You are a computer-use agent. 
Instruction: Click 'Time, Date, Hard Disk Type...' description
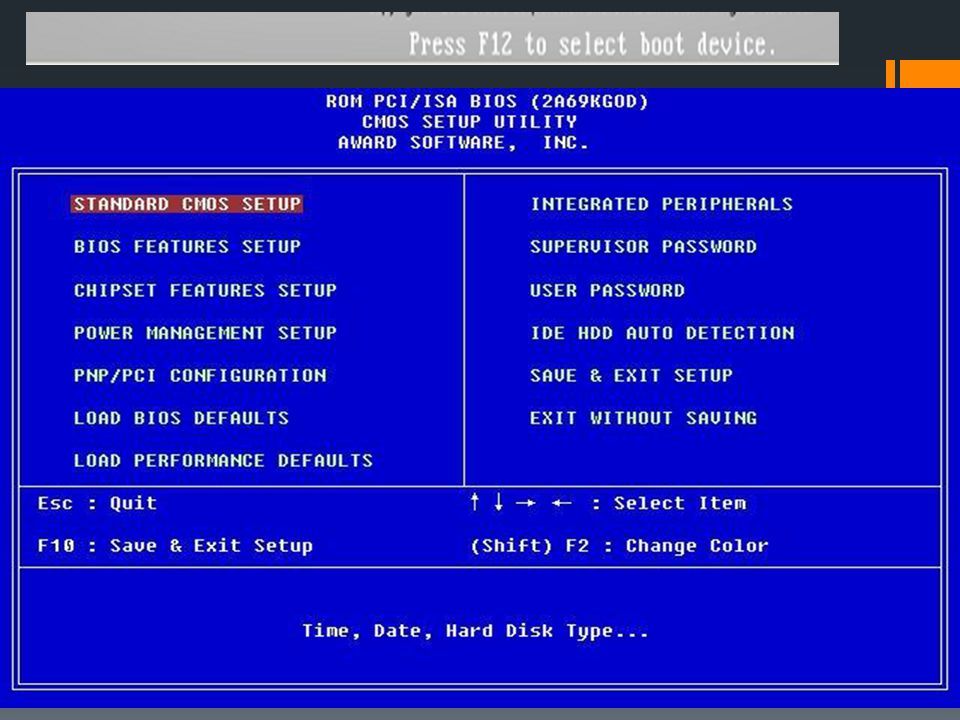(475, 631)
